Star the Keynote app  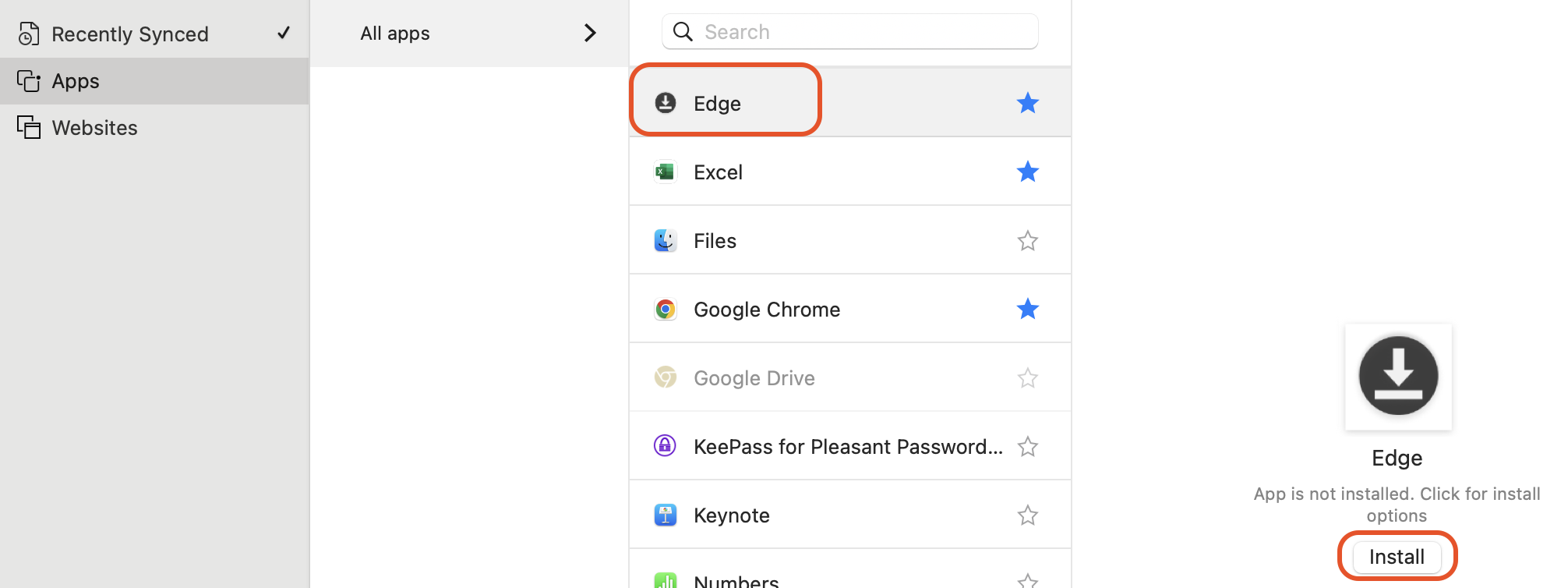point(1027,515)
